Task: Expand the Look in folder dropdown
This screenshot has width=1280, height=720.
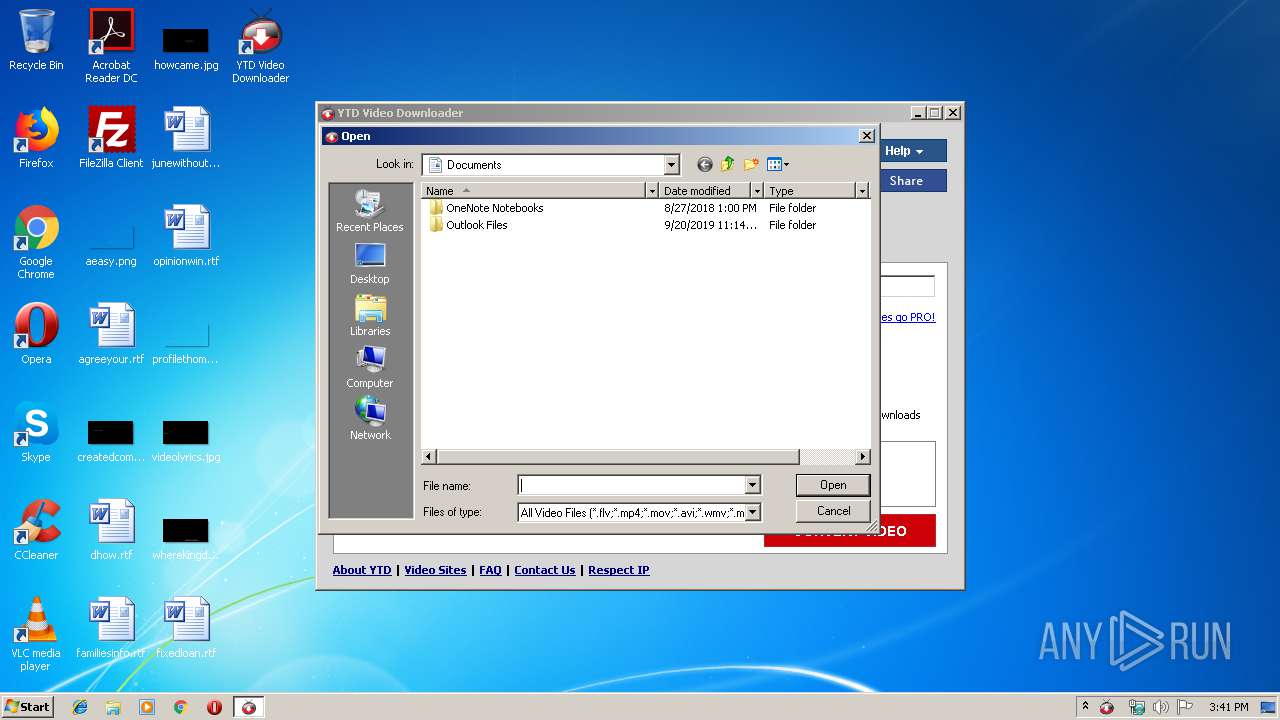Action: pos(672,165)
